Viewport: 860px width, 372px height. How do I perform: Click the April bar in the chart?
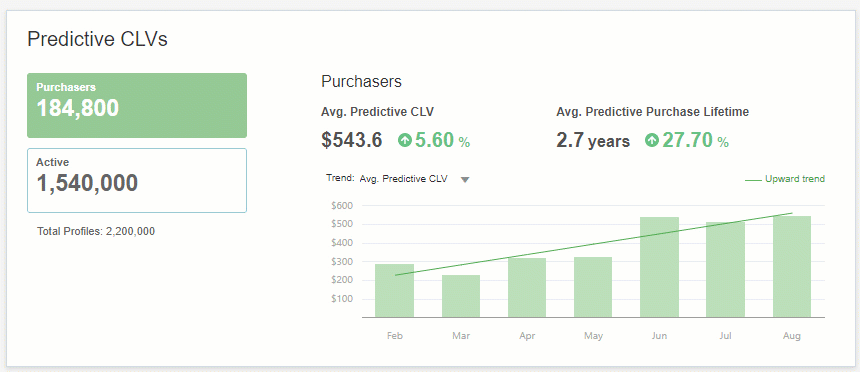[x=527, y=288]
